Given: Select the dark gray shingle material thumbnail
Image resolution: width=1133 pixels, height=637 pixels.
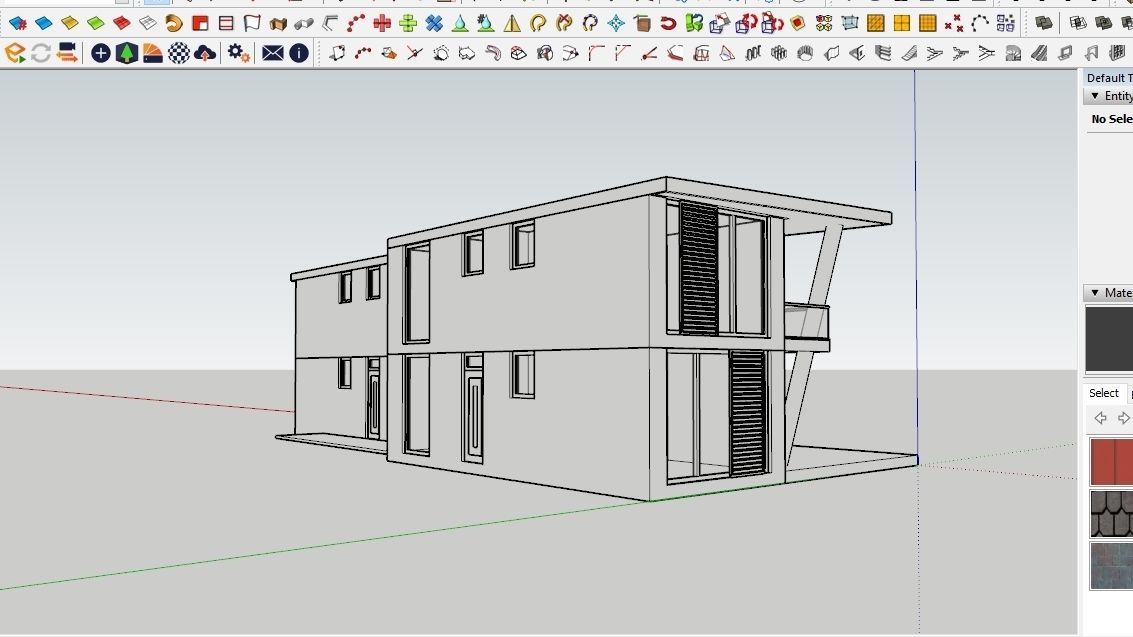Looking at the screenshot, I should click(x=1111, y=514).
